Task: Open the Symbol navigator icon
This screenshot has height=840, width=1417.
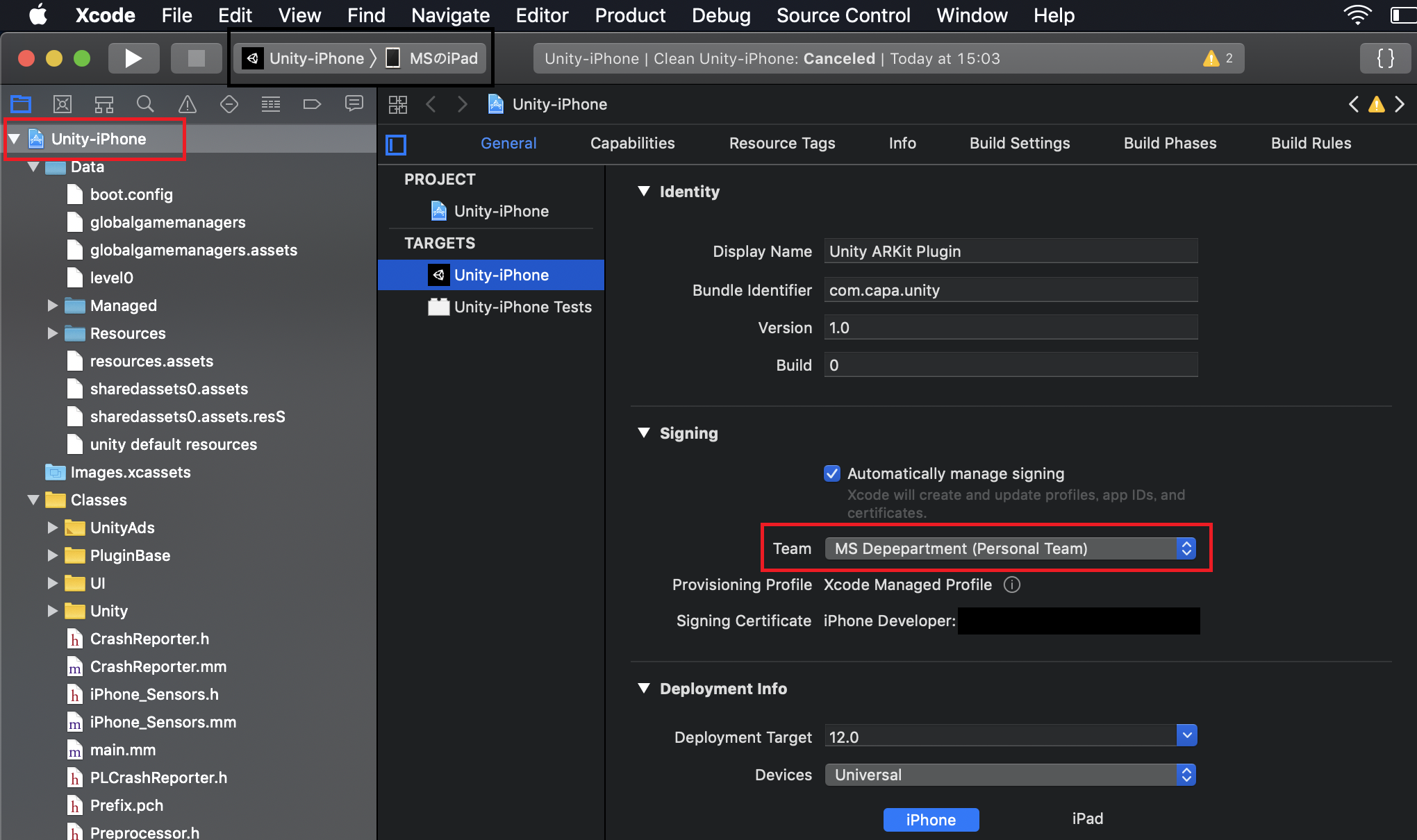Action: (x=104, y=104)
